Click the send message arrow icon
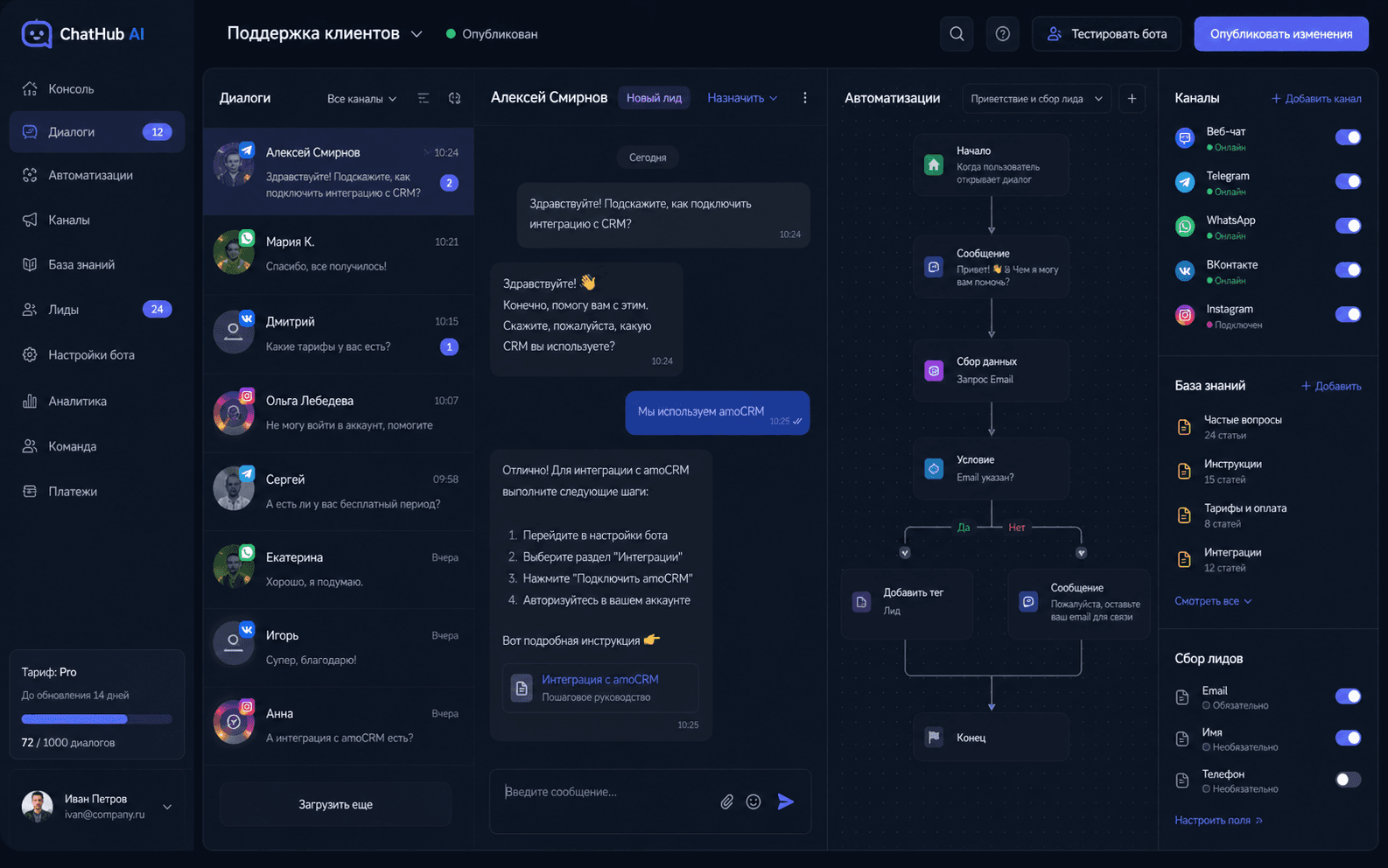1388x868 pixels. [785, 801]
